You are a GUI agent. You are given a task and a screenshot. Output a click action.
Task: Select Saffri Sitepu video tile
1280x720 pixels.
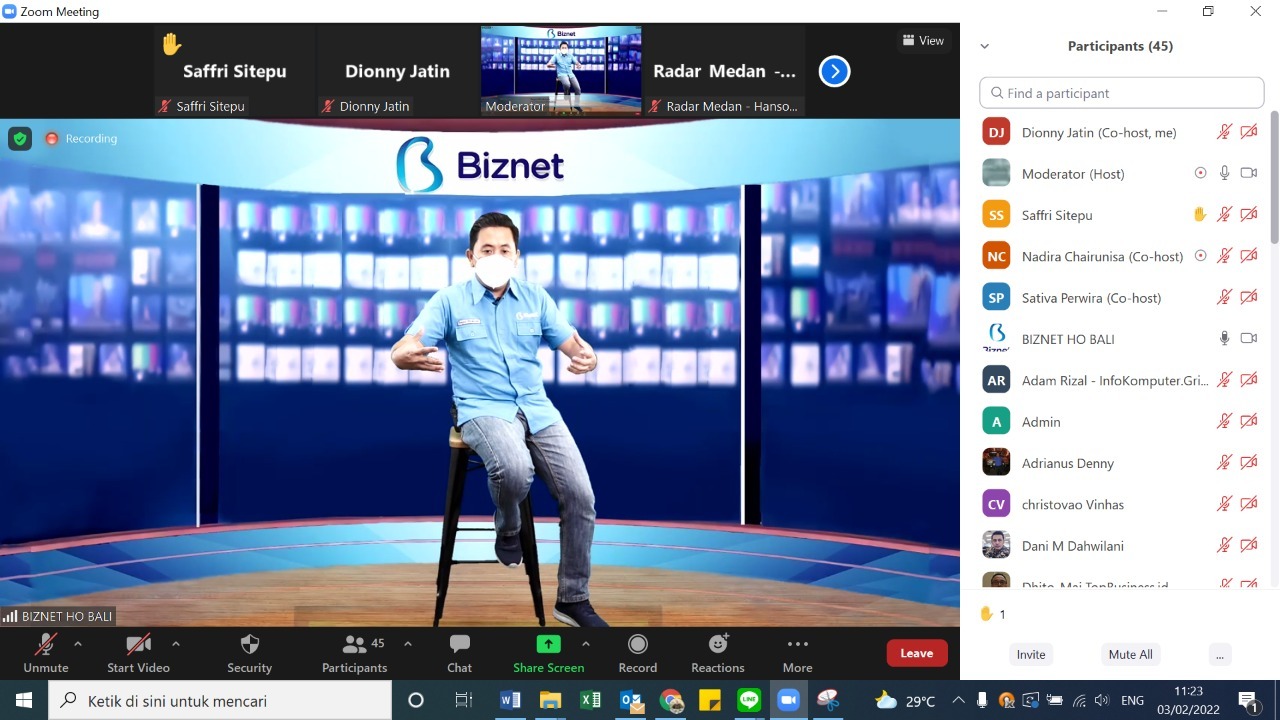(x=235, y=71)
